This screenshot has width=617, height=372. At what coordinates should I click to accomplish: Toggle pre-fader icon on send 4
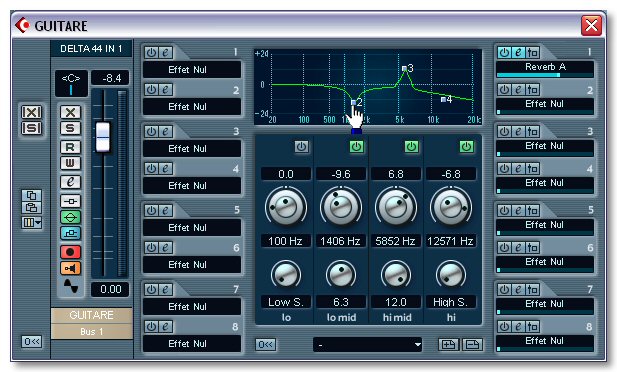(532, 169)
